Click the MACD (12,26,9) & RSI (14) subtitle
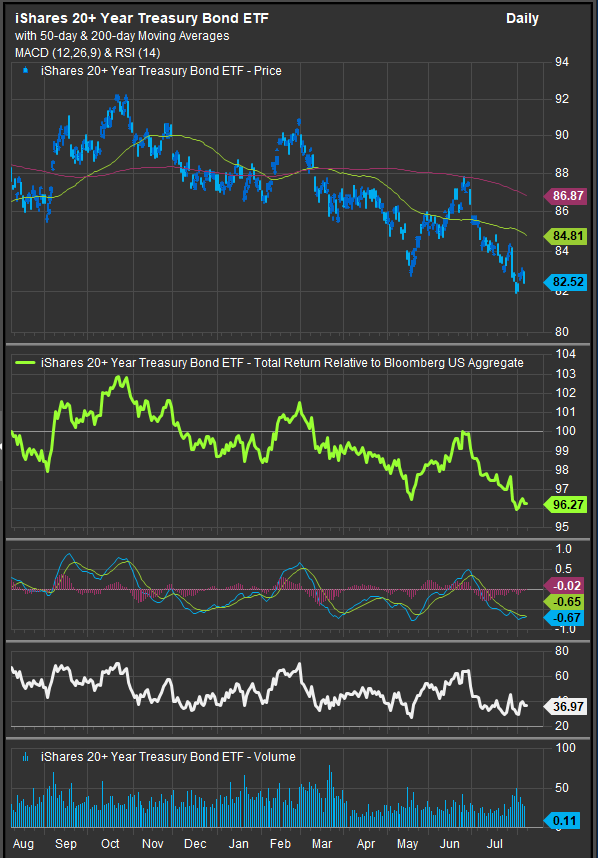598x858 pixels. [x=88, y=53]
